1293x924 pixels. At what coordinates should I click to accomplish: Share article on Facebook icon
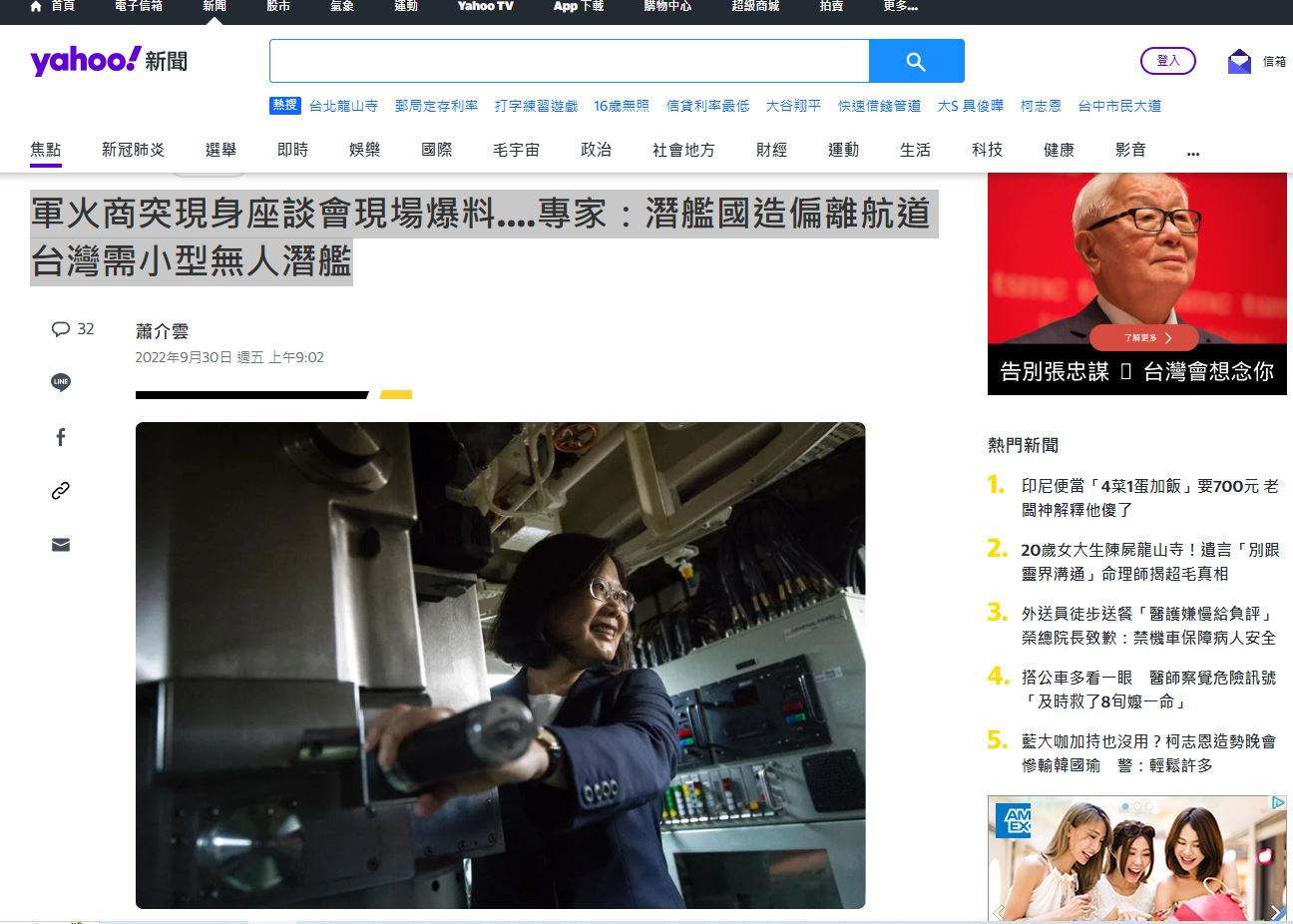61,437
